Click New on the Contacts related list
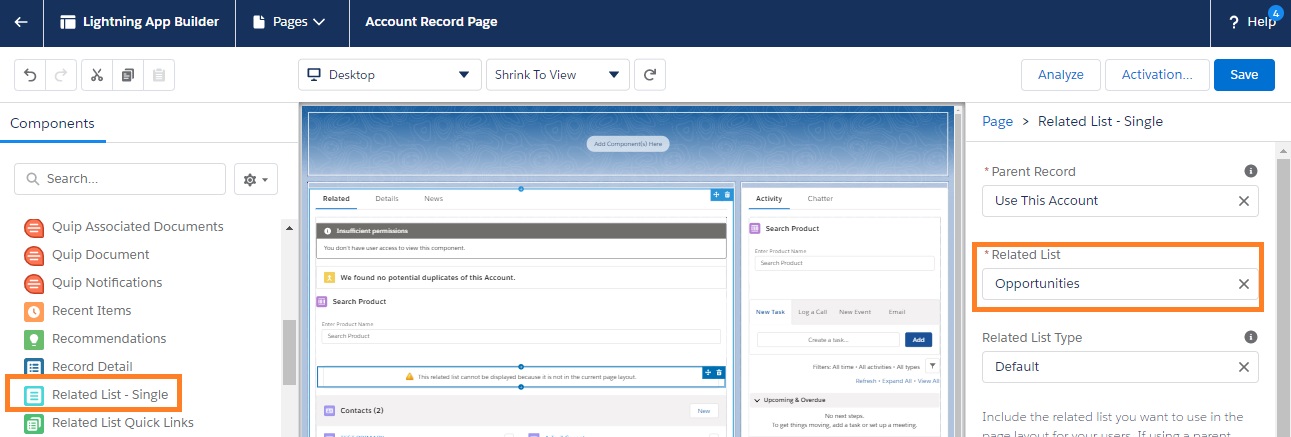 (704, 410)
